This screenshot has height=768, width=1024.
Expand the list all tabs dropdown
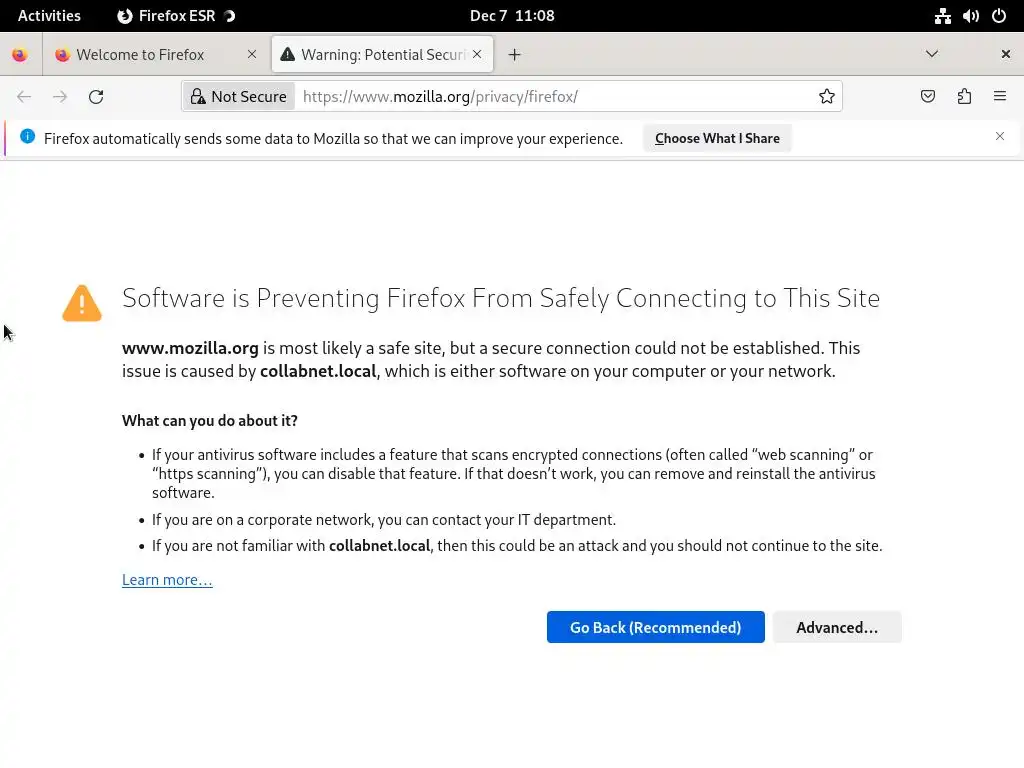[932, 54]
